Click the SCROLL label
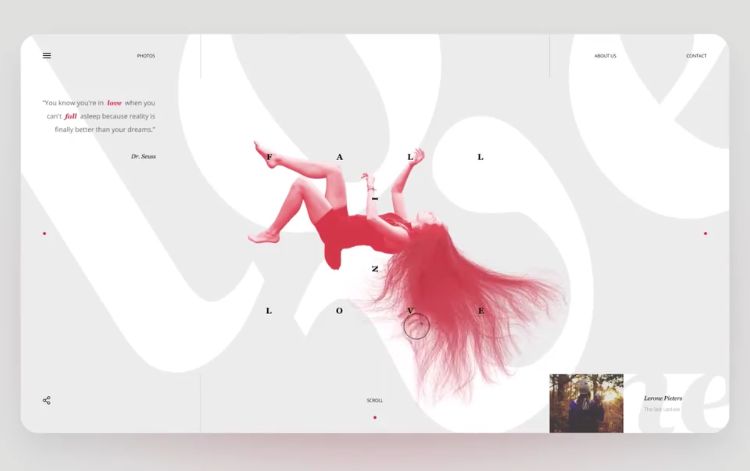Screen dimensions: 750x471 (375, 400)
